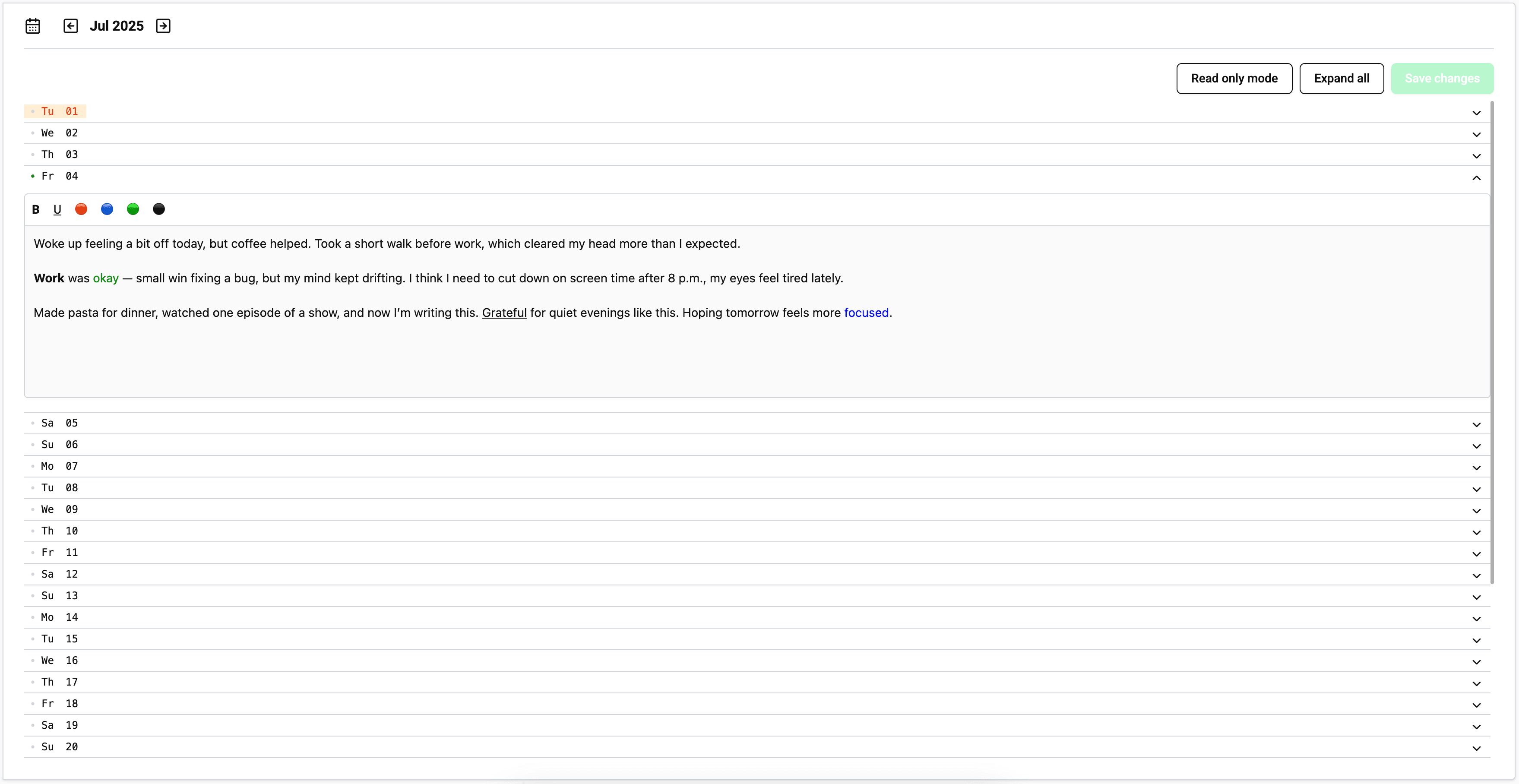Expand the Tu 01 entry chevron
Screen dimensions: 1519x784
tap(1476, 113)
